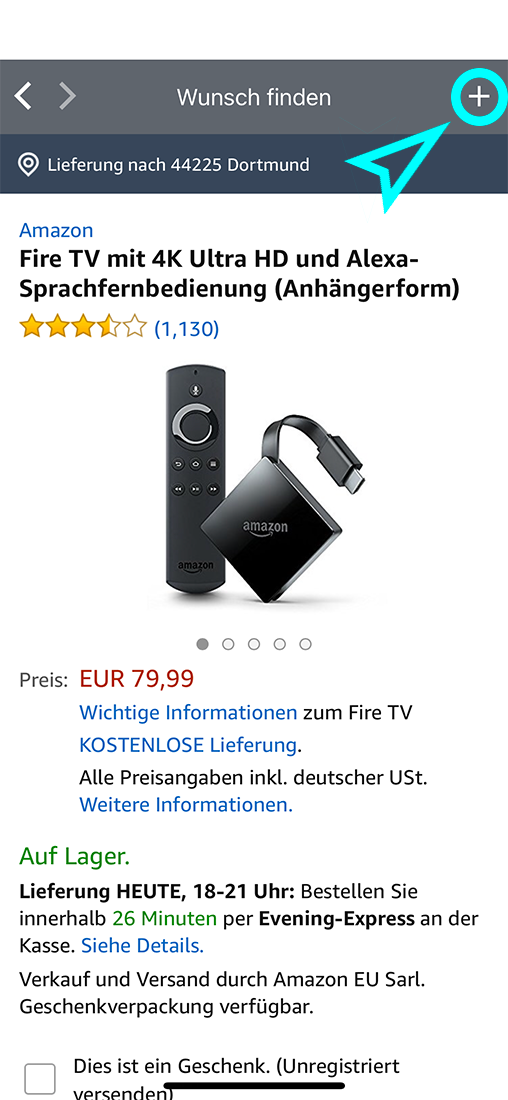
Task: Select the second image carousel dot
Action: (x=228, y=644)
